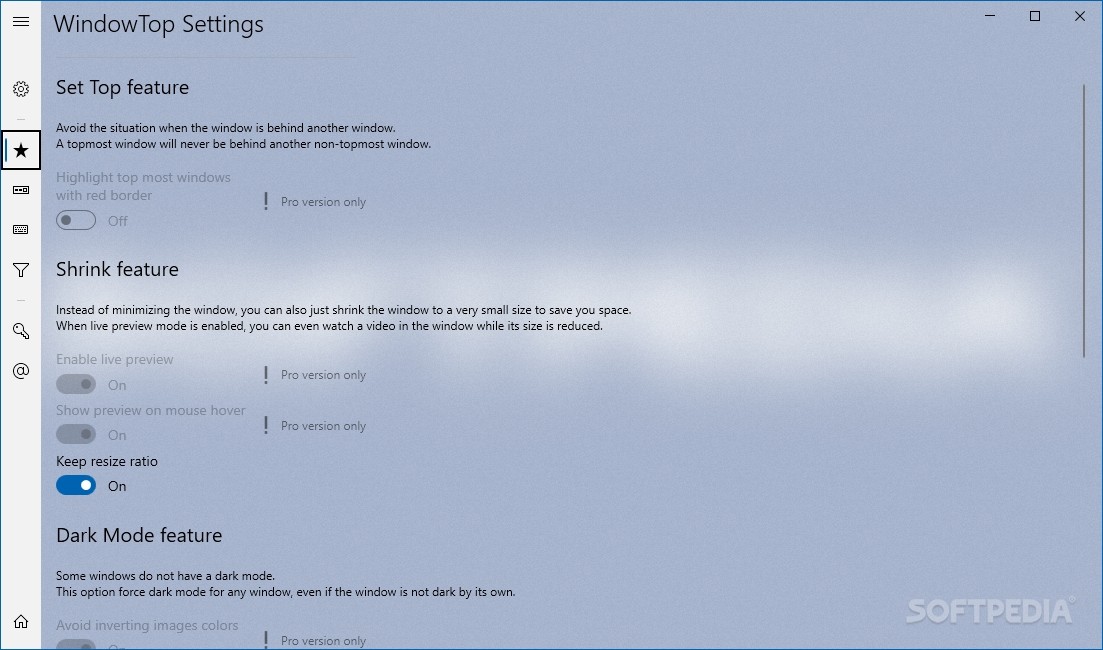Open the hamburger navigation menu
This screenshot has width=1103, height=650.
tap(21, 21)
